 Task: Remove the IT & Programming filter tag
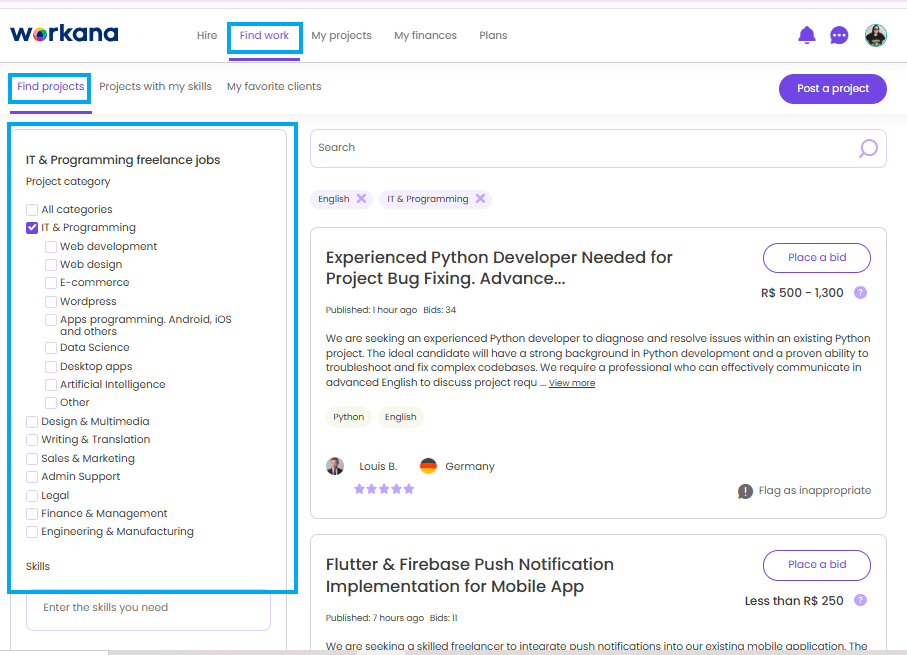480,198
